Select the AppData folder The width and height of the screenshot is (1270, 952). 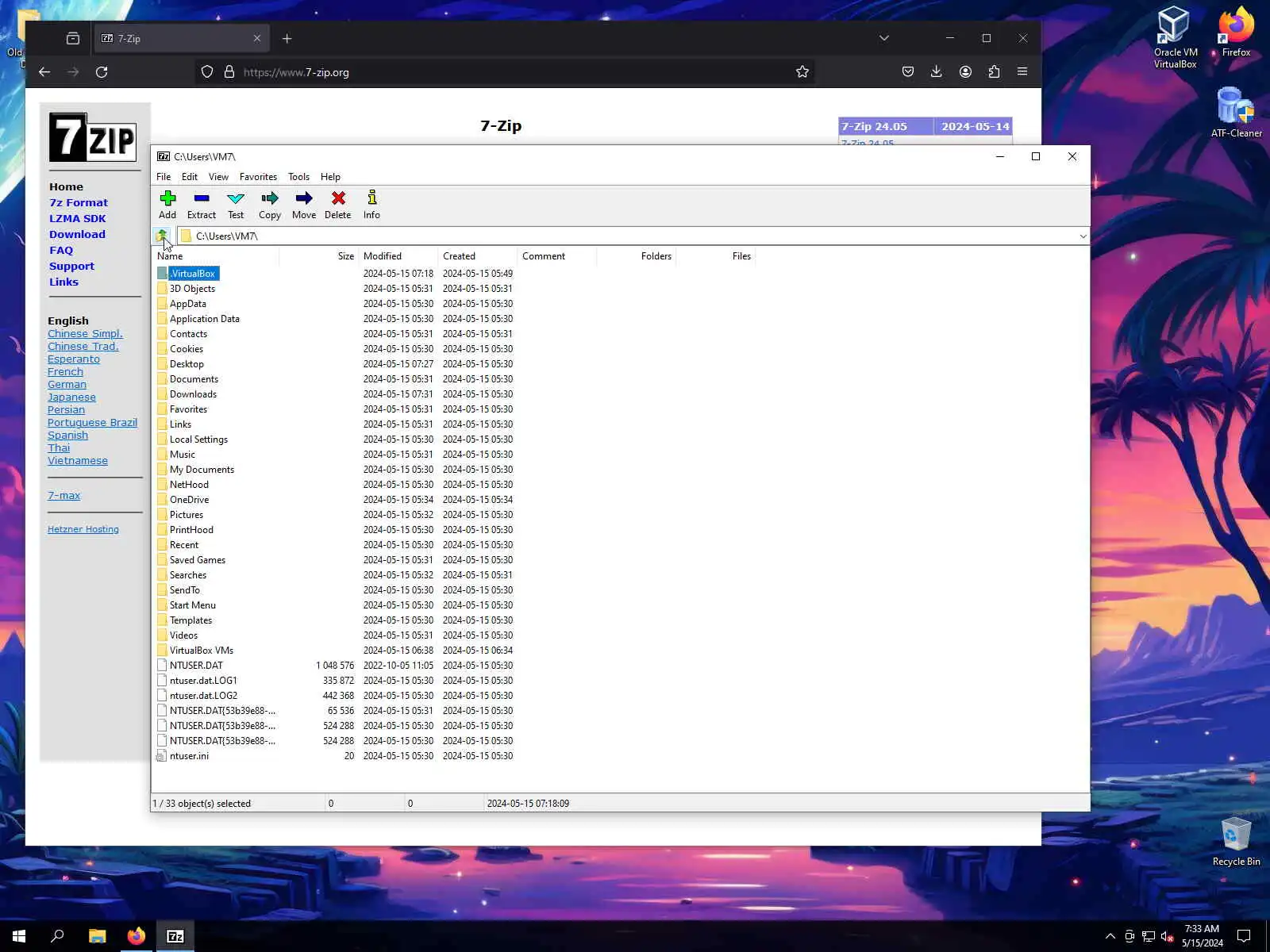point(188,304)
